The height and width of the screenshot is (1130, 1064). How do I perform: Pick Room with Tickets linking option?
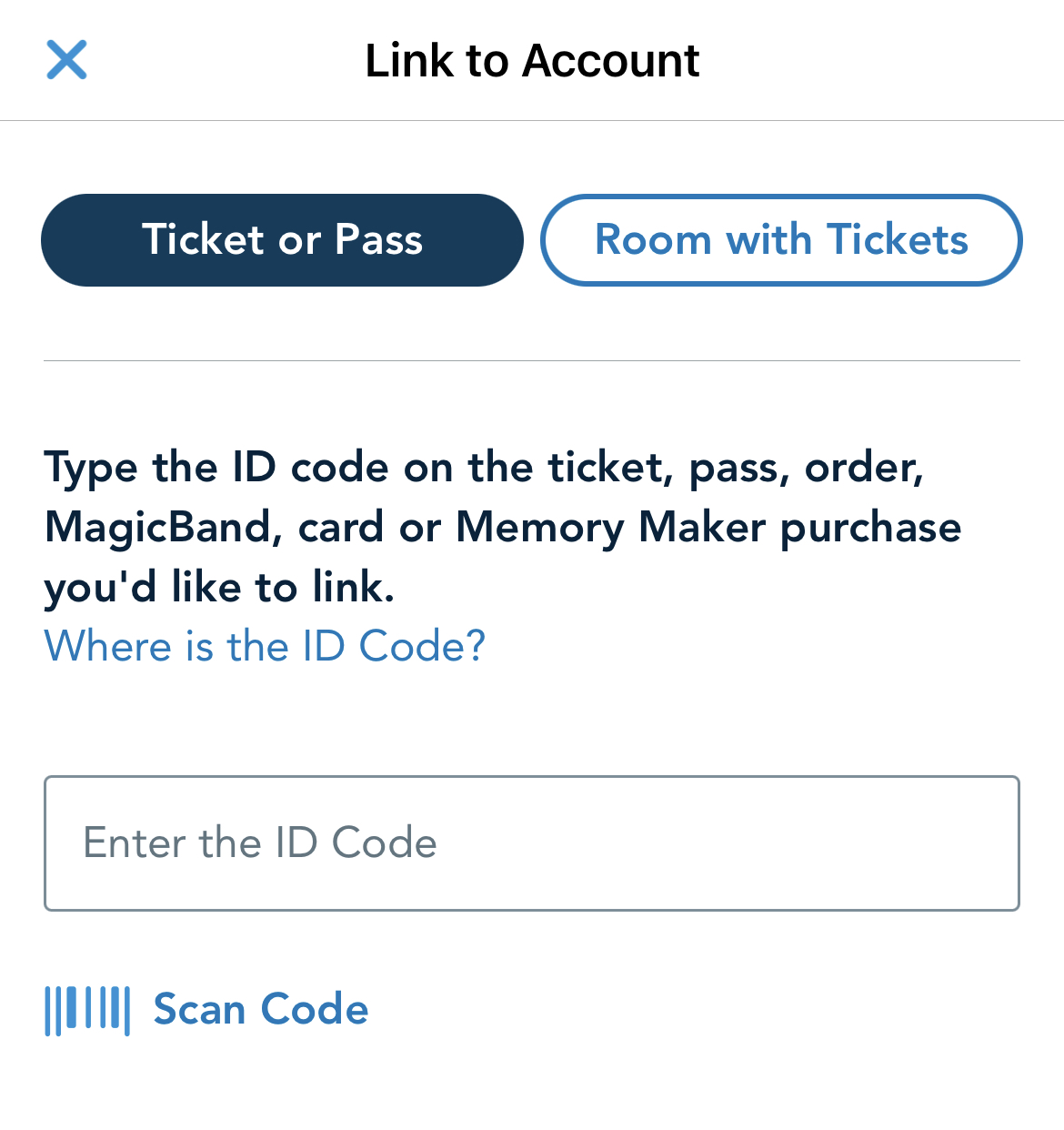pos(781,240)
